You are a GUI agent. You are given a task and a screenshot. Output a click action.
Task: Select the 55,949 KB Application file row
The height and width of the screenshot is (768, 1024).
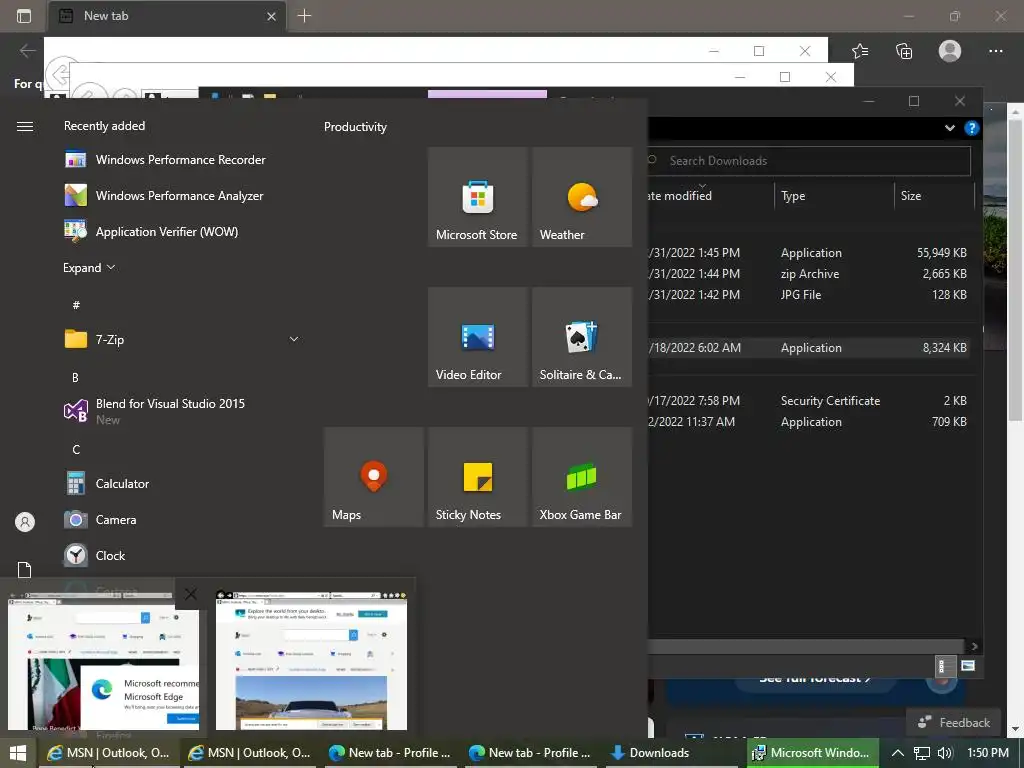point(808,253)
